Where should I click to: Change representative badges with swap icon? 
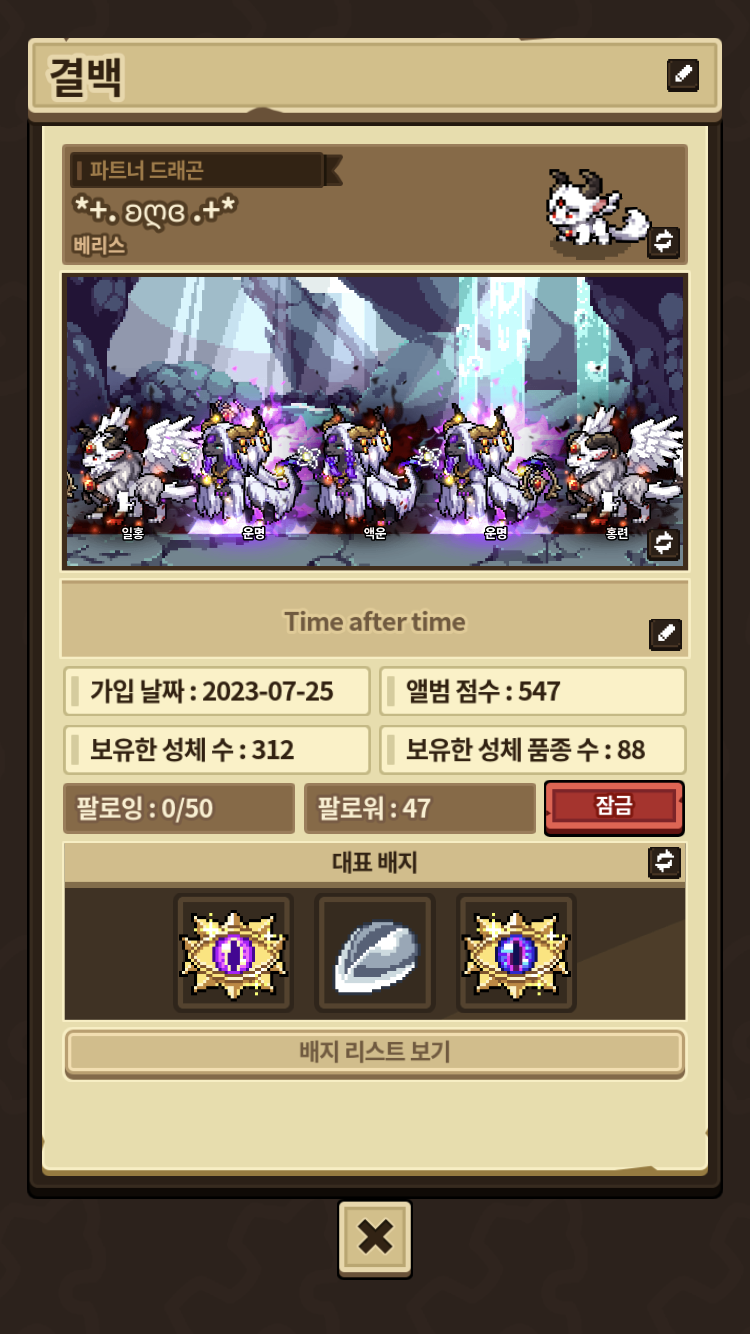click(664, 861)
